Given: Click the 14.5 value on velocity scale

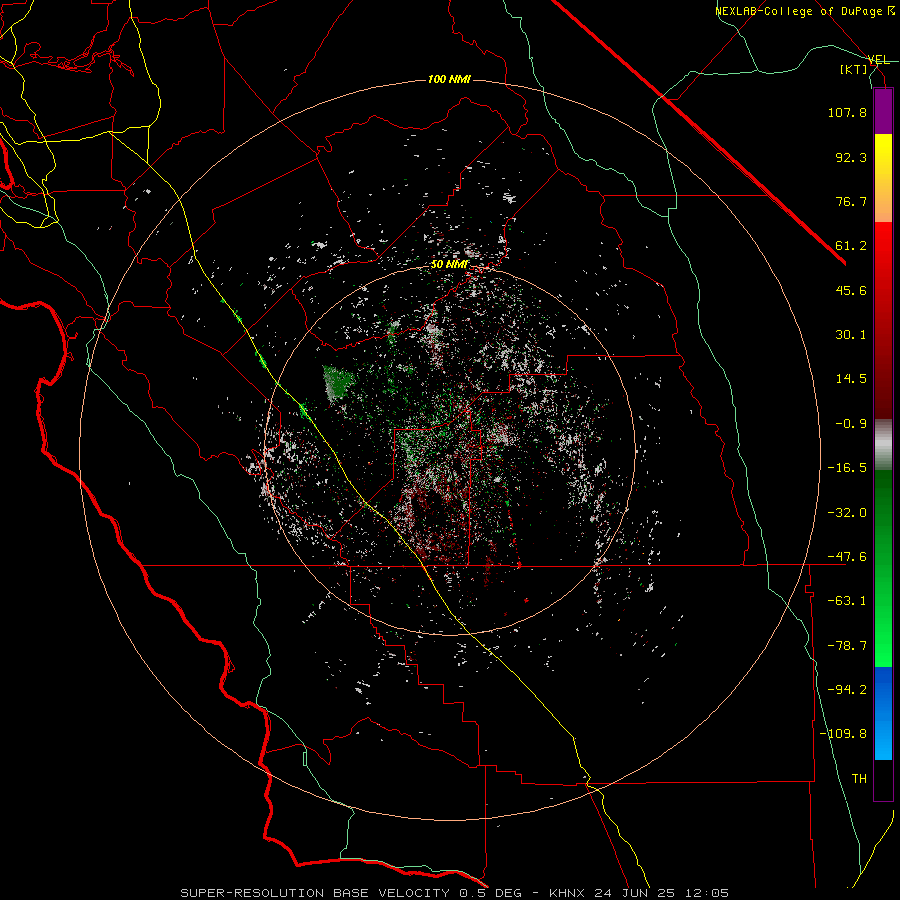Looking at the screenshot, I should point(851,379).
